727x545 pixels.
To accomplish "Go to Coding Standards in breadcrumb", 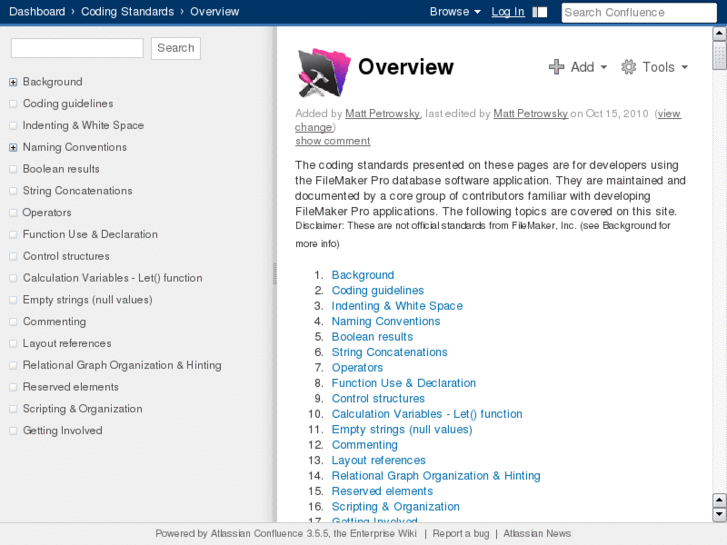I will 128,12.
